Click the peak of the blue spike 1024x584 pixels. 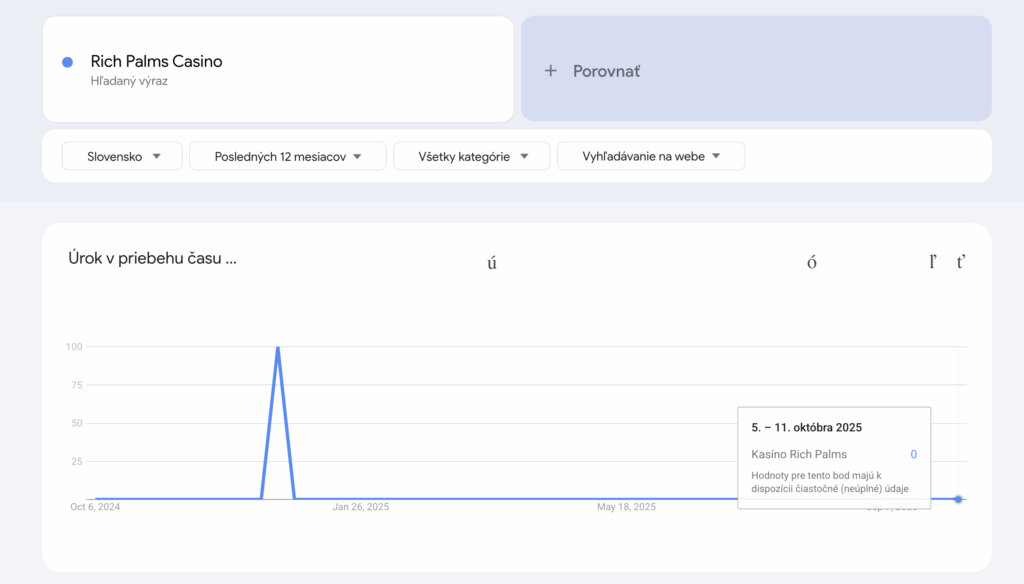pos(277,347)
